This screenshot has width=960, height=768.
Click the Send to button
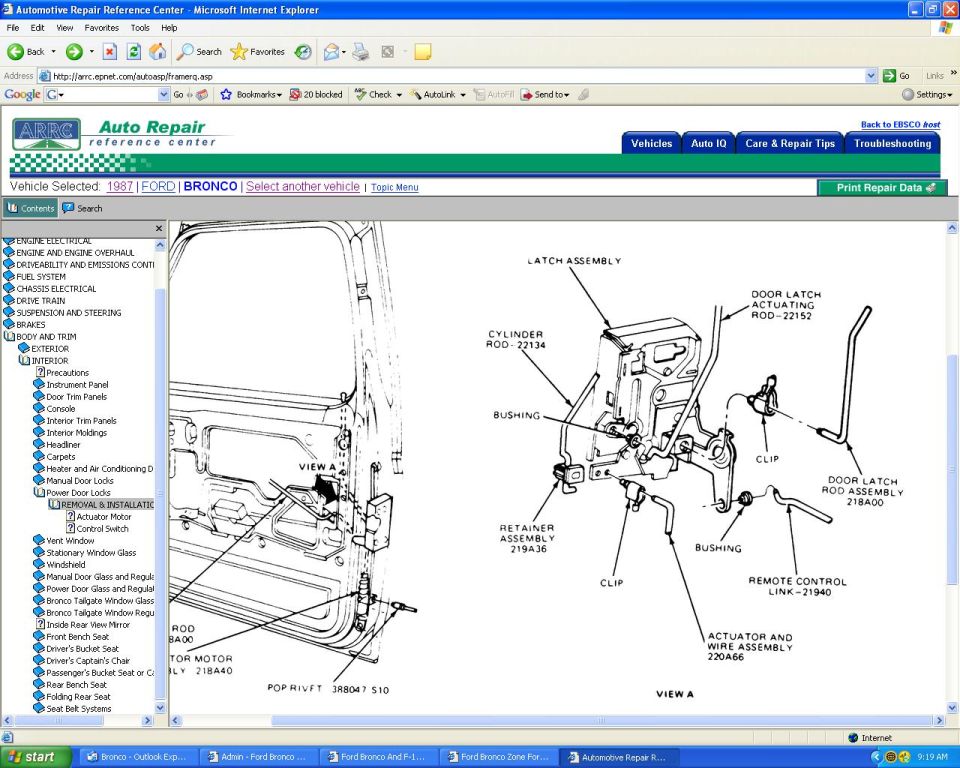click(545, 94)
